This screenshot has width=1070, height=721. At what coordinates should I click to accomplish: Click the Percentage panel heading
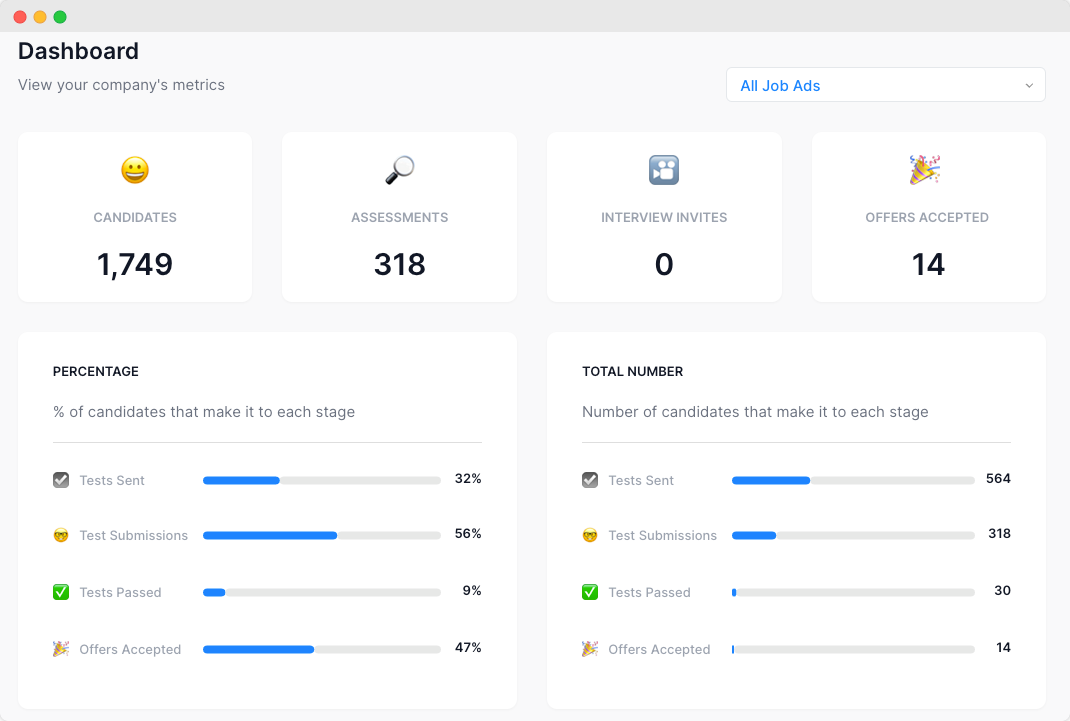pos(95,371)
